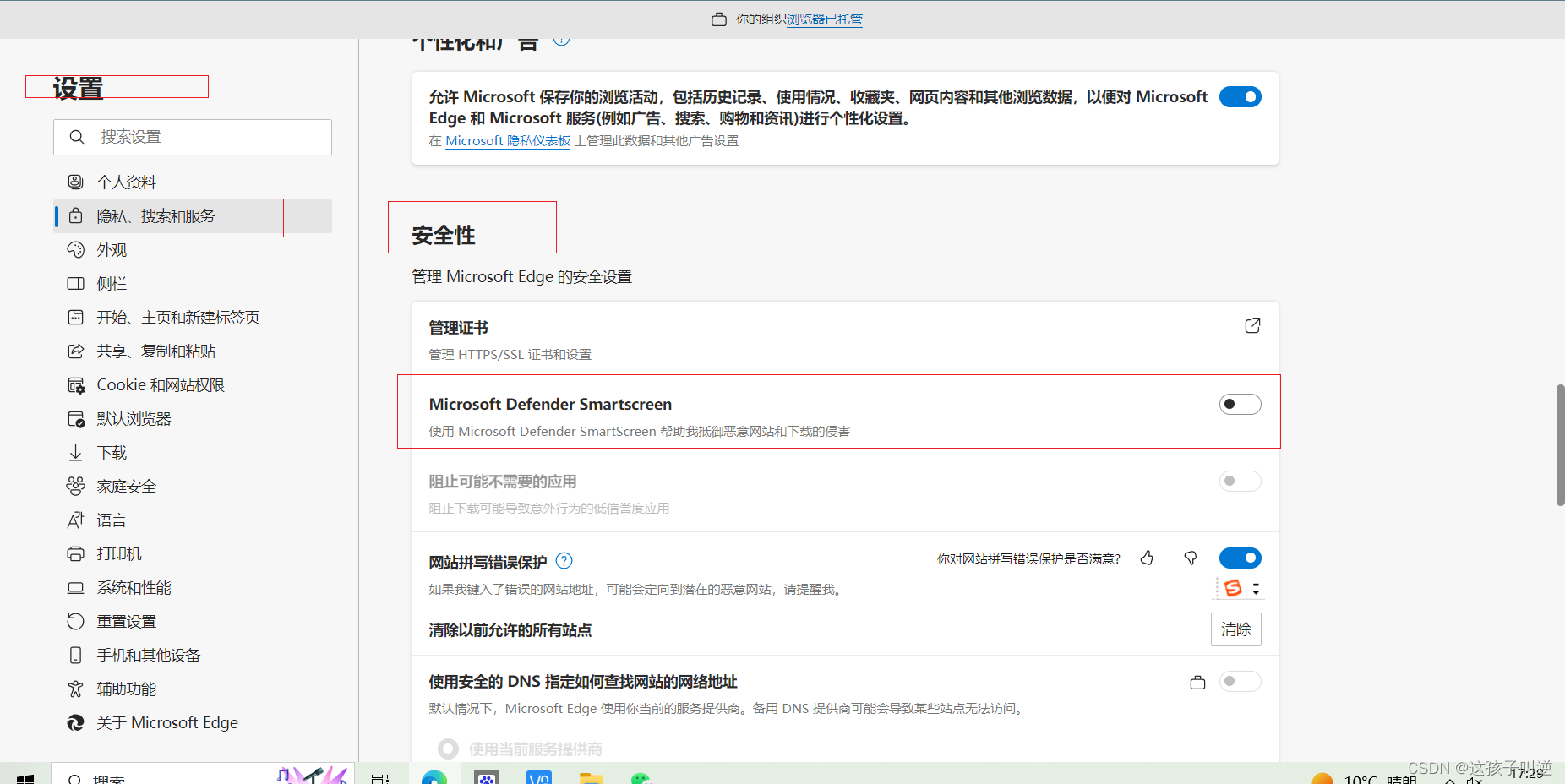Click the orange Sogou input method icon
The image size is (1565, 784).
tap(1233, 588)
